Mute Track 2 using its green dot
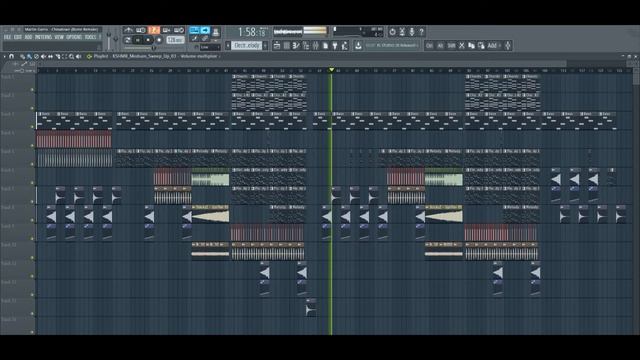The width and height of the screenshot is (640, 360). click(x=32, y=108)
